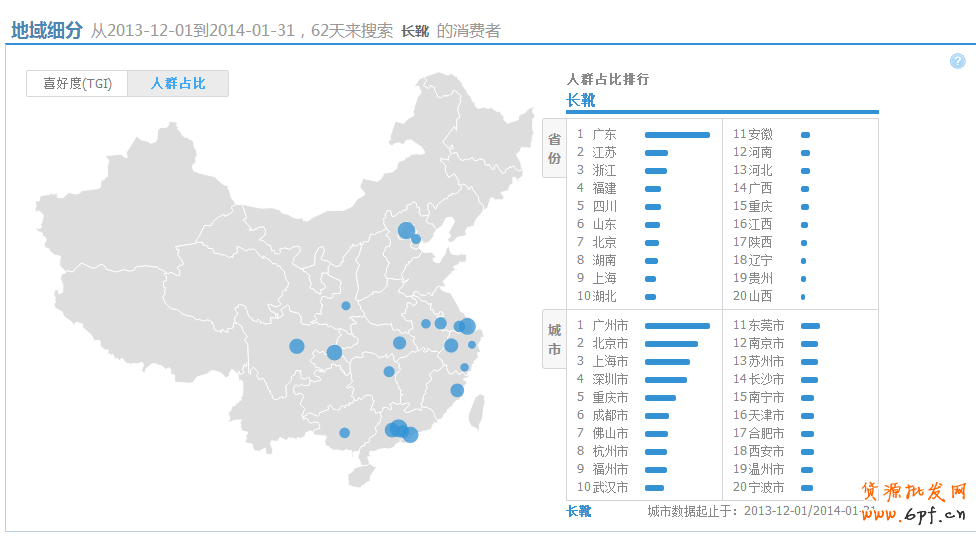Click the 深圳市 percentage bar
The image size is (976, 536).
point(666,380)
